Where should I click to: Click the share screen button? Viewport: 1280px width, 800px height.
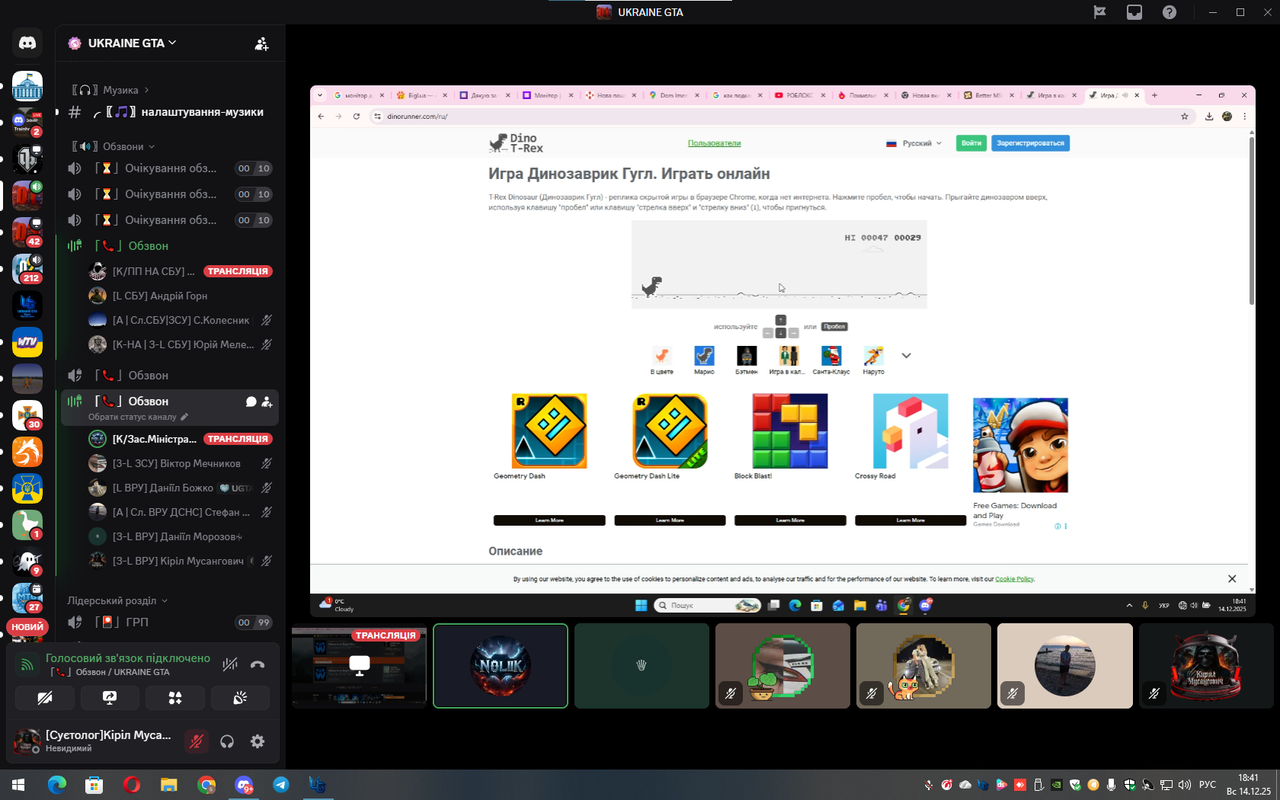109,697
